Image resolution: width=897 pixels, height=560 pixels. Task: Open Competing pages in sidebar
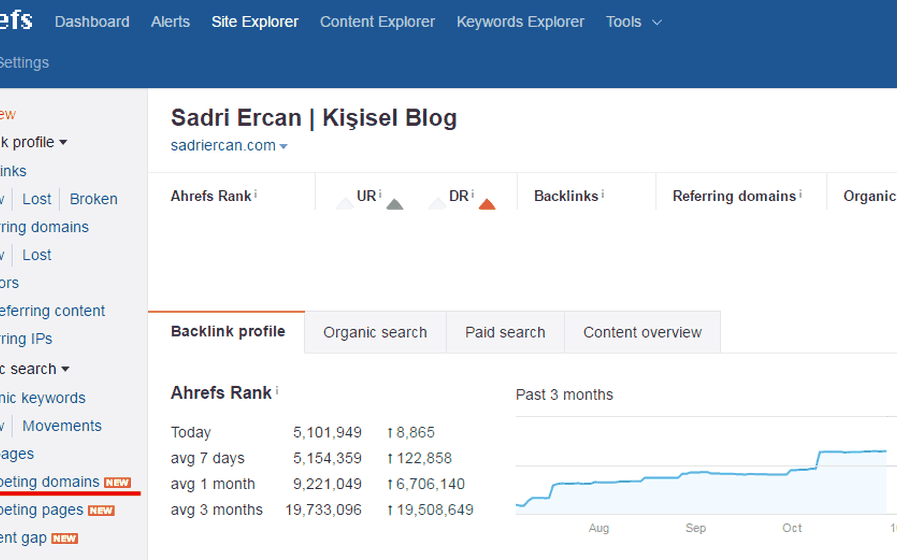pos(42,510)
